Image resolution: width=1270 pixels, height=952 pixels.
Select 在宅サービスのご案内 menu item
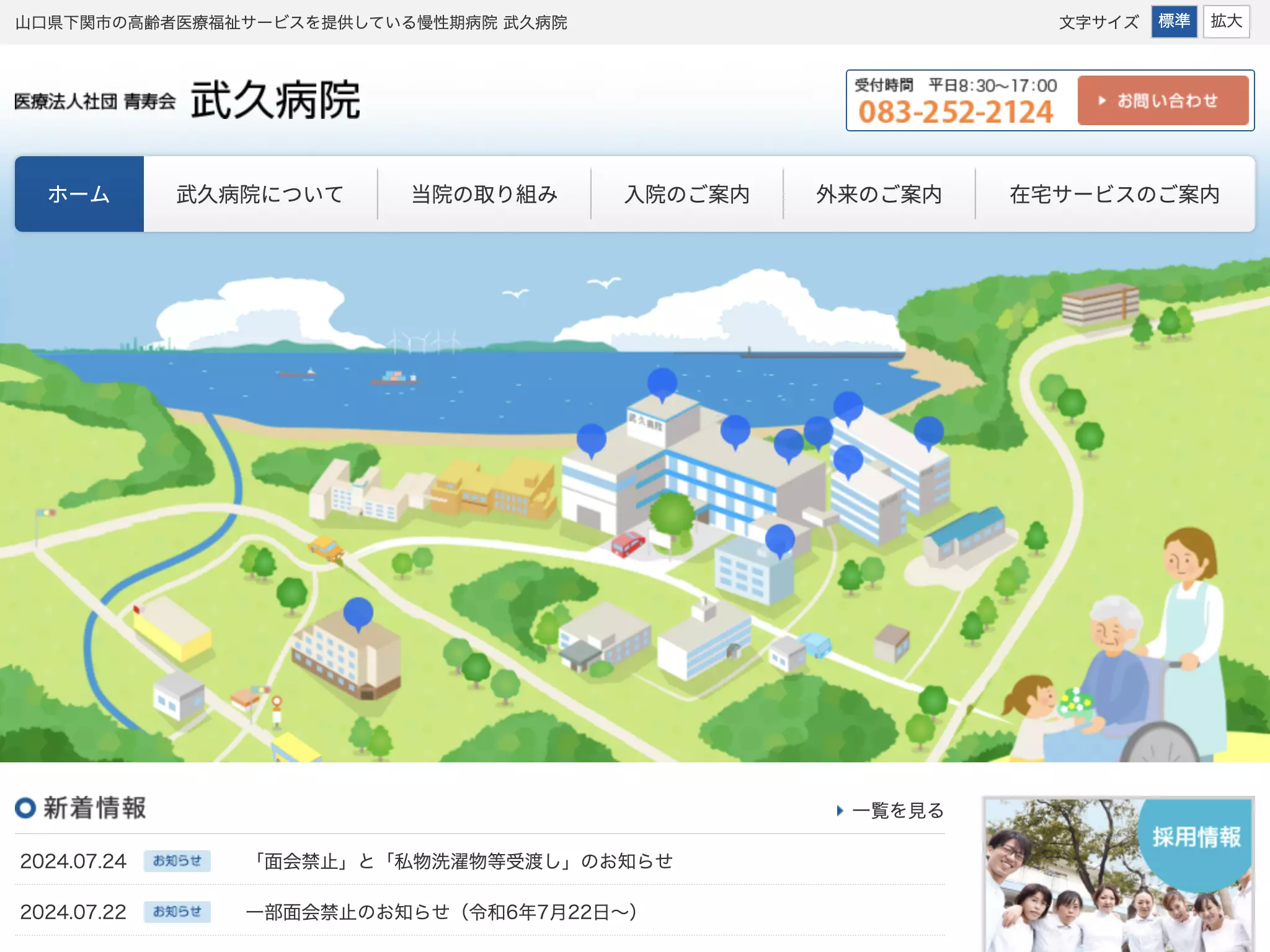click(x=1115, y=194)
